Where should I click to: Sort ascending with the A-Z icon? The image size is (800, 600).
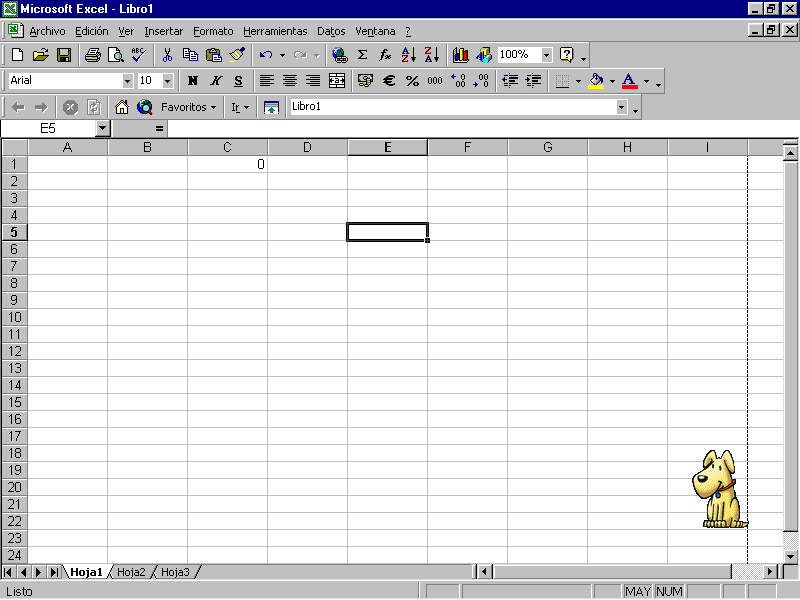(x=409, y=55)
